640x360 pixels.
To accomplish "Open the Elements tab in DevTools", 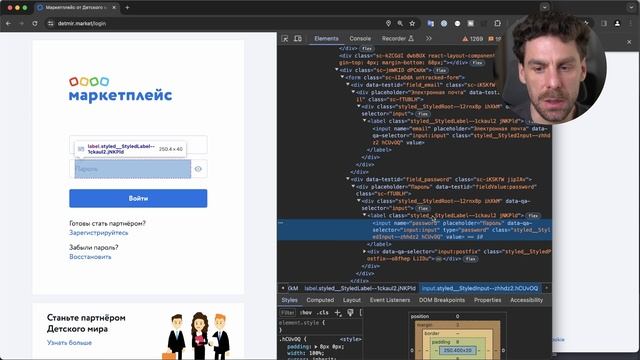I will click(326, 38).
